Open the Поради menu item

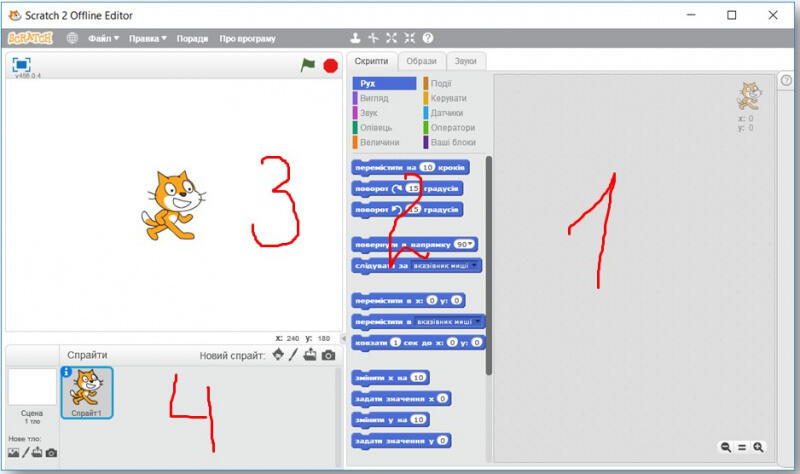192,38
